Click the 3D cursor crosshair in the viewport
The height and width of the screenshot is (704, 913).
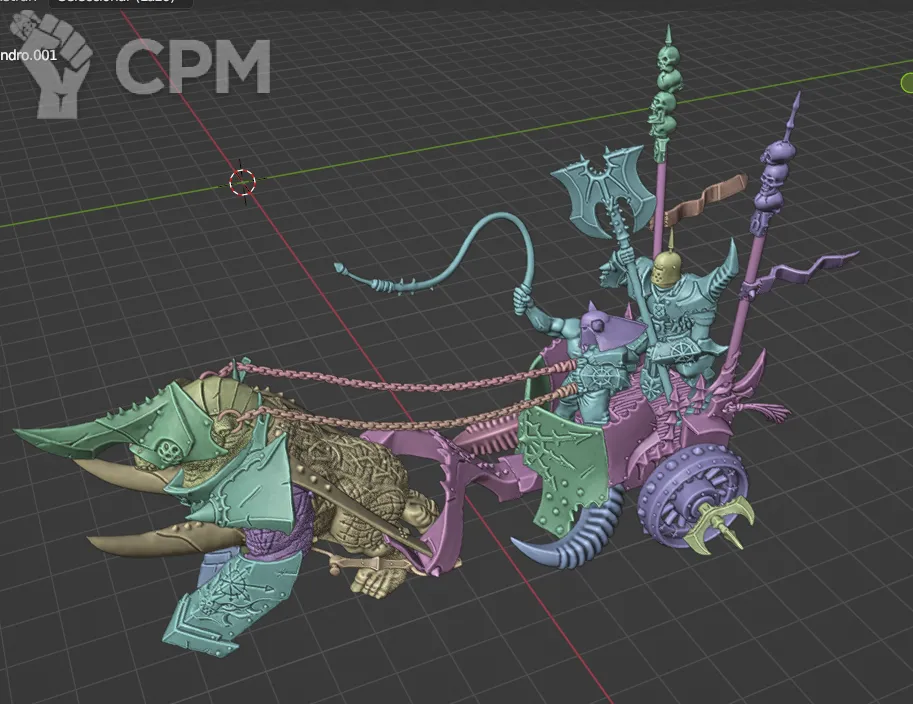[242, 182]
